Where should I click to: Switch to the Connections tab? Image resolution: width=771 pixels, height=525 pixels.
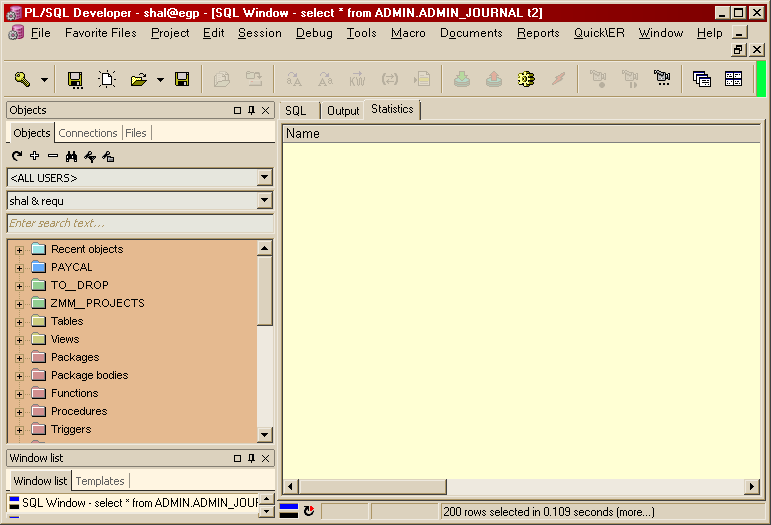coord(88,133)
